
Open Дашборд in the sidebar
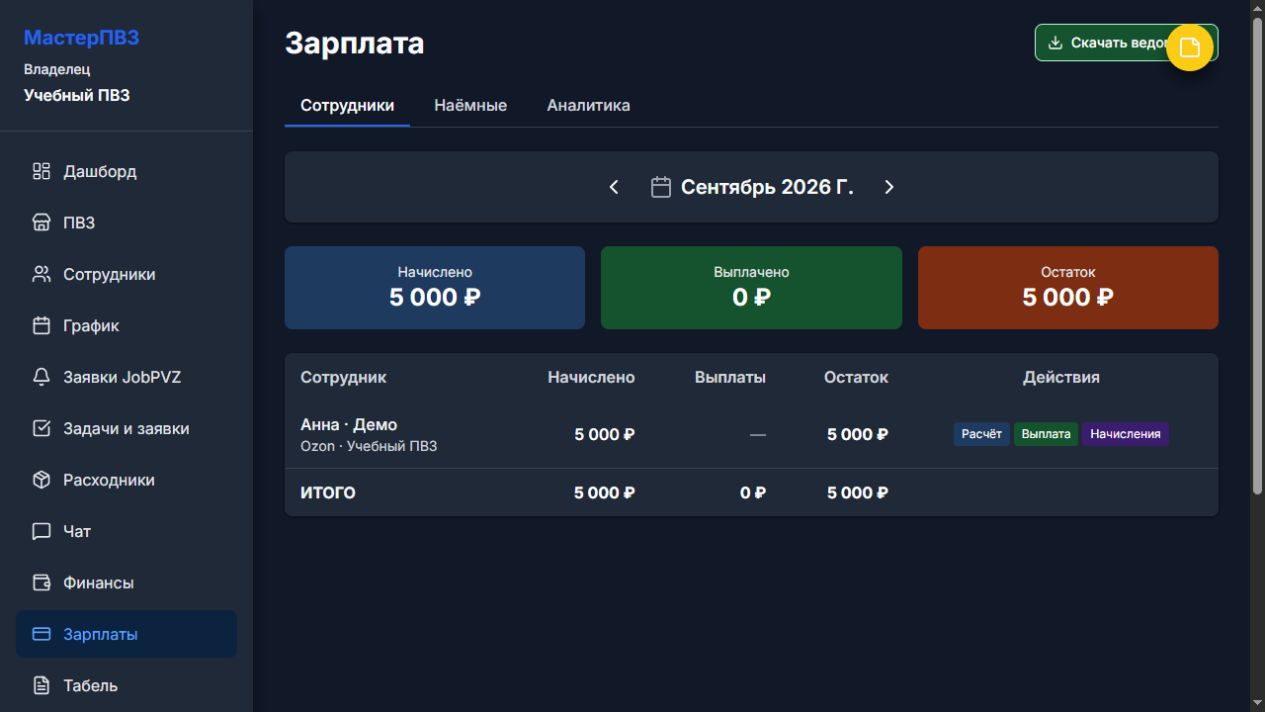[126, 172]
